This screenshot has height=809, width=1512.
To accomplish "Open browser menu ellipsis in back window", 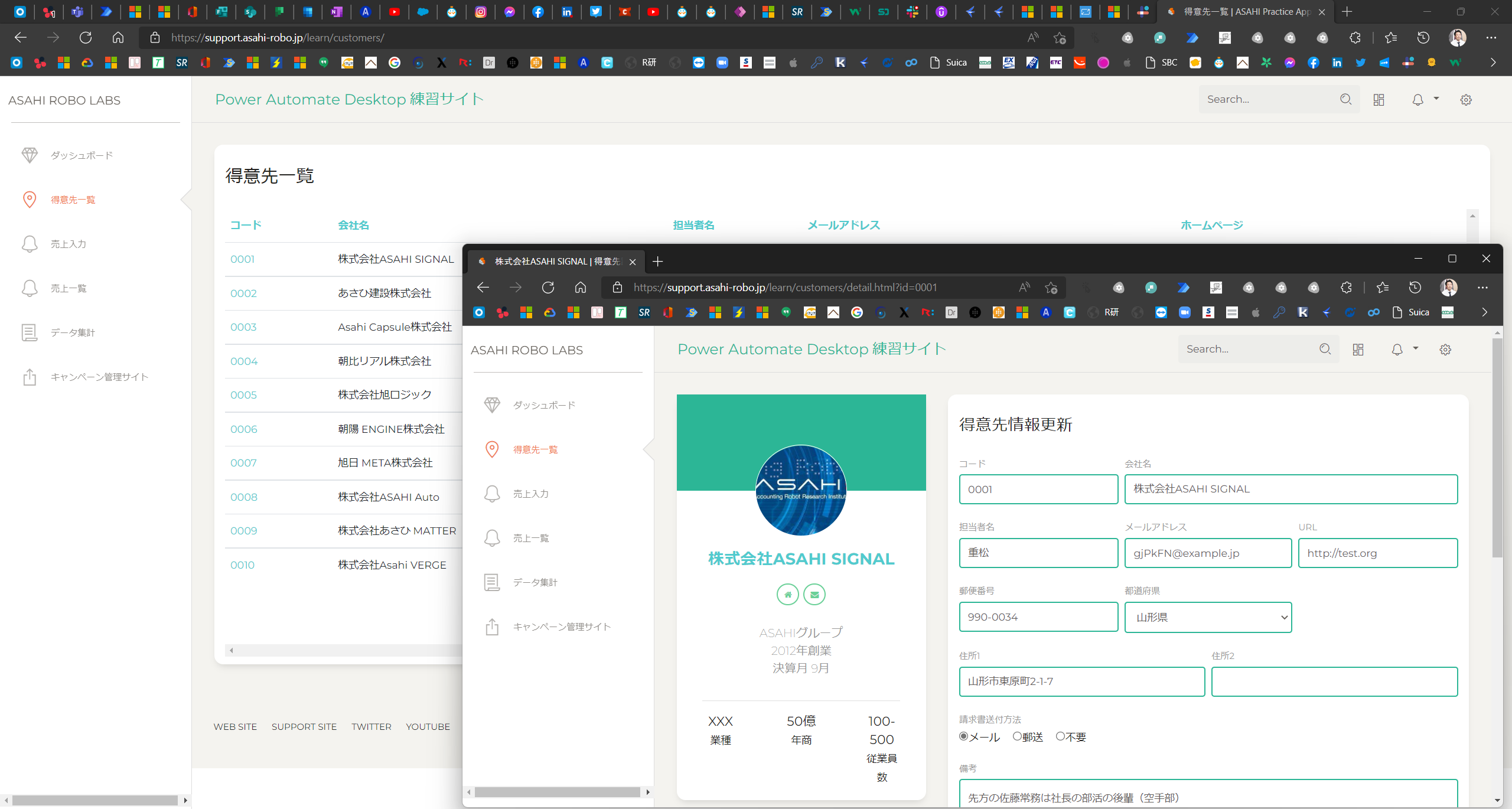I will [x=1491, y=38].
